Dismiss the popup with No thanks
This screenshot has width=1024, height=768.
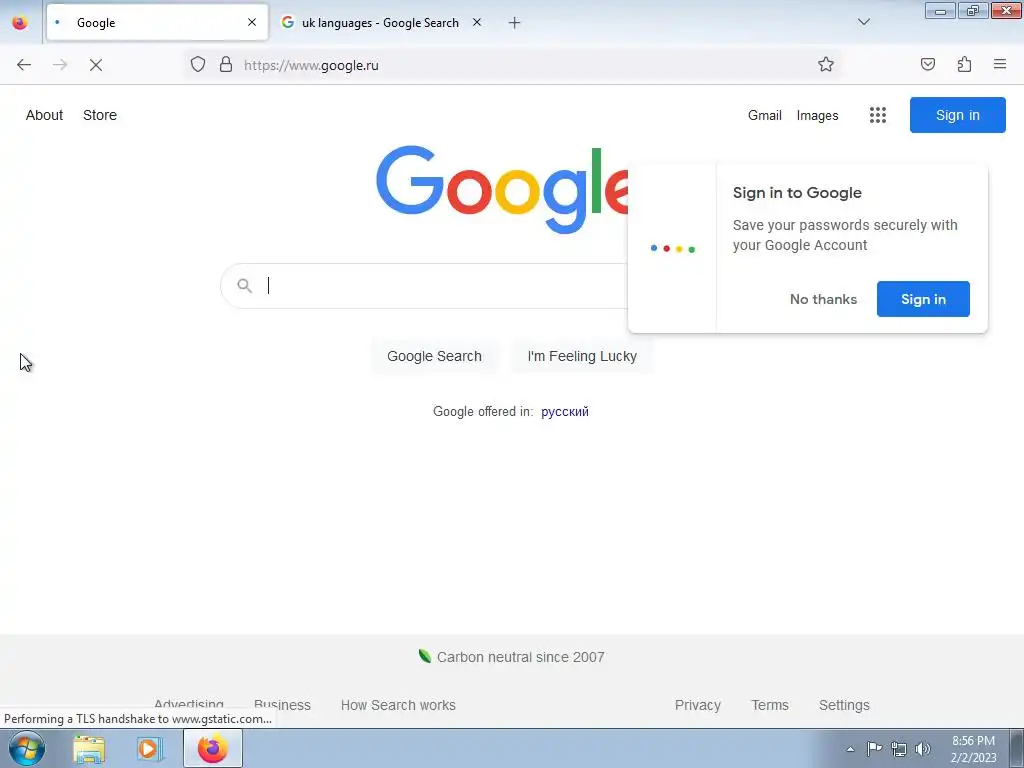pyautogui.click(x=823, y=299)
